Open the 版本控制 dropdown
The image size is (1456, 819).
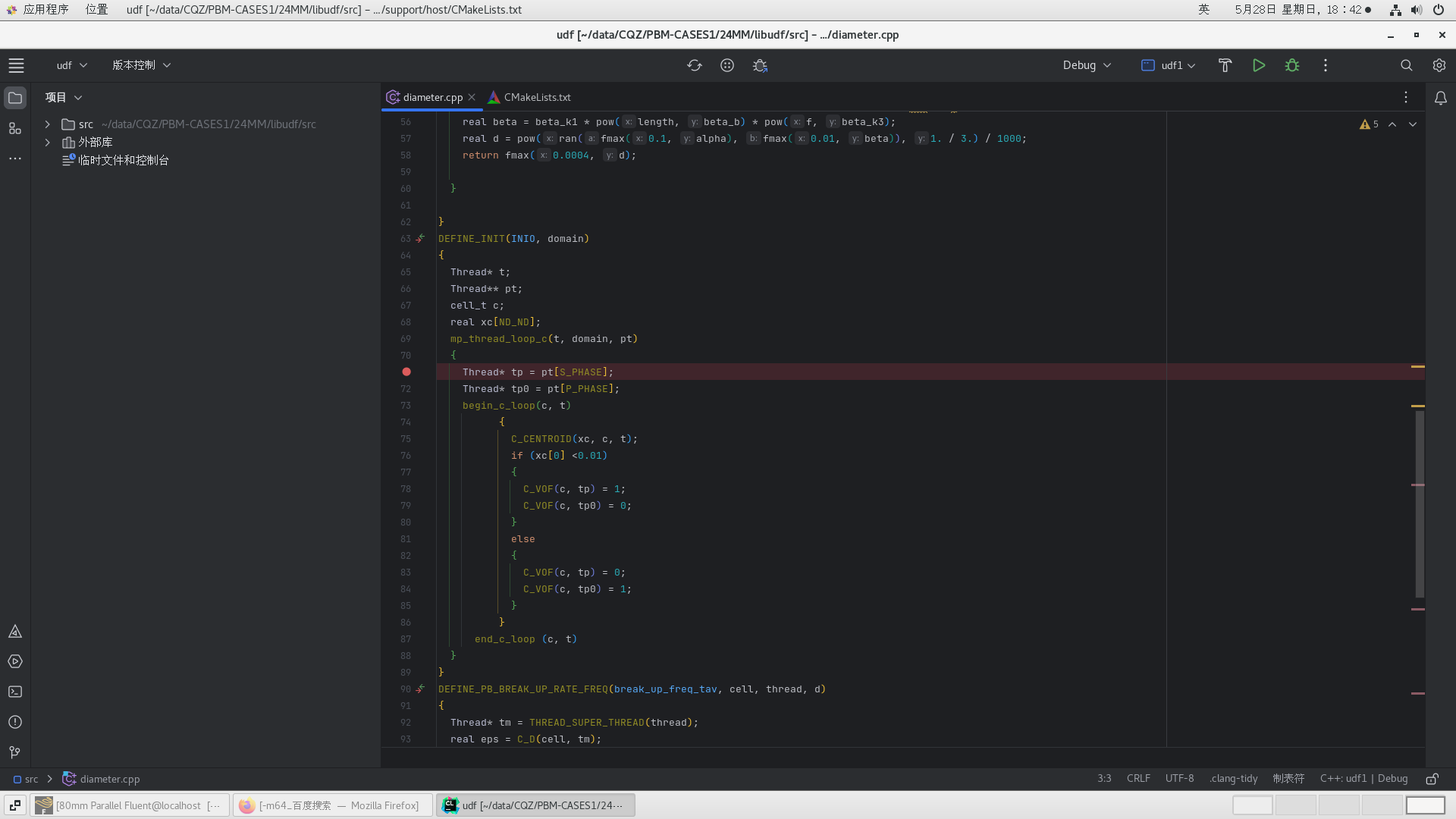click(141, 65)
